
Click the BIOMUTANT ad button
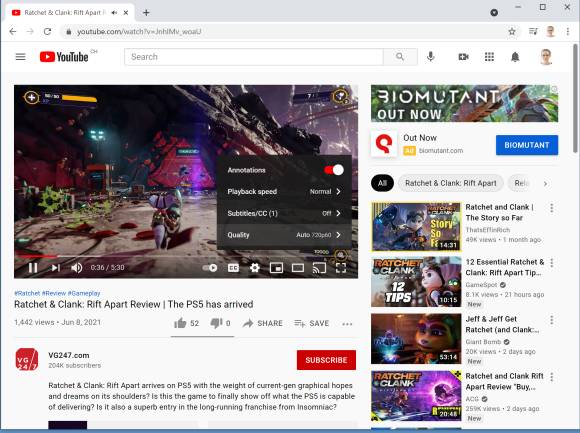pos(527,145)
